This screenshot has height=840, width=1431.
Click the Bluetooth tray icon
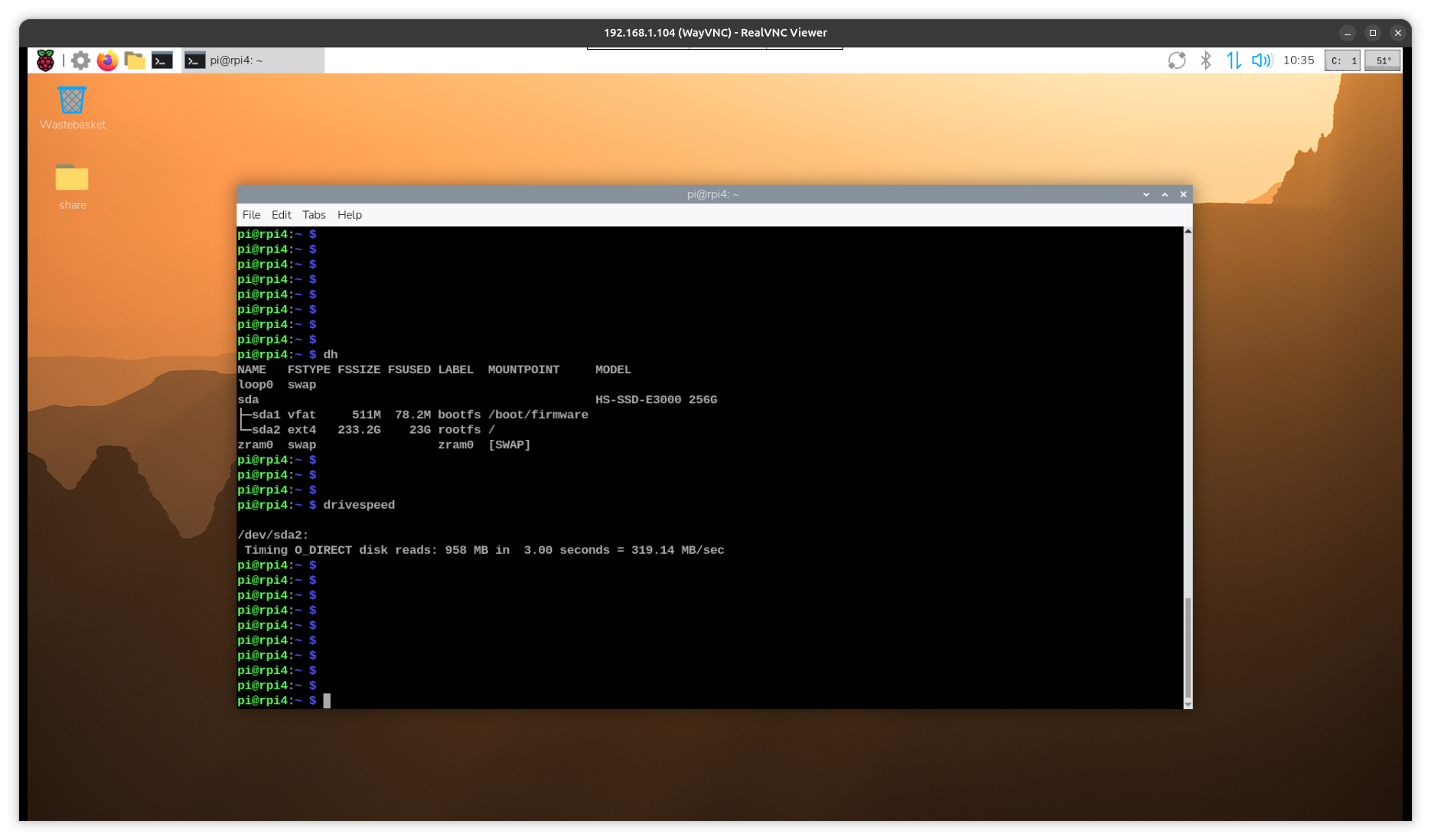coord(1206,60)
